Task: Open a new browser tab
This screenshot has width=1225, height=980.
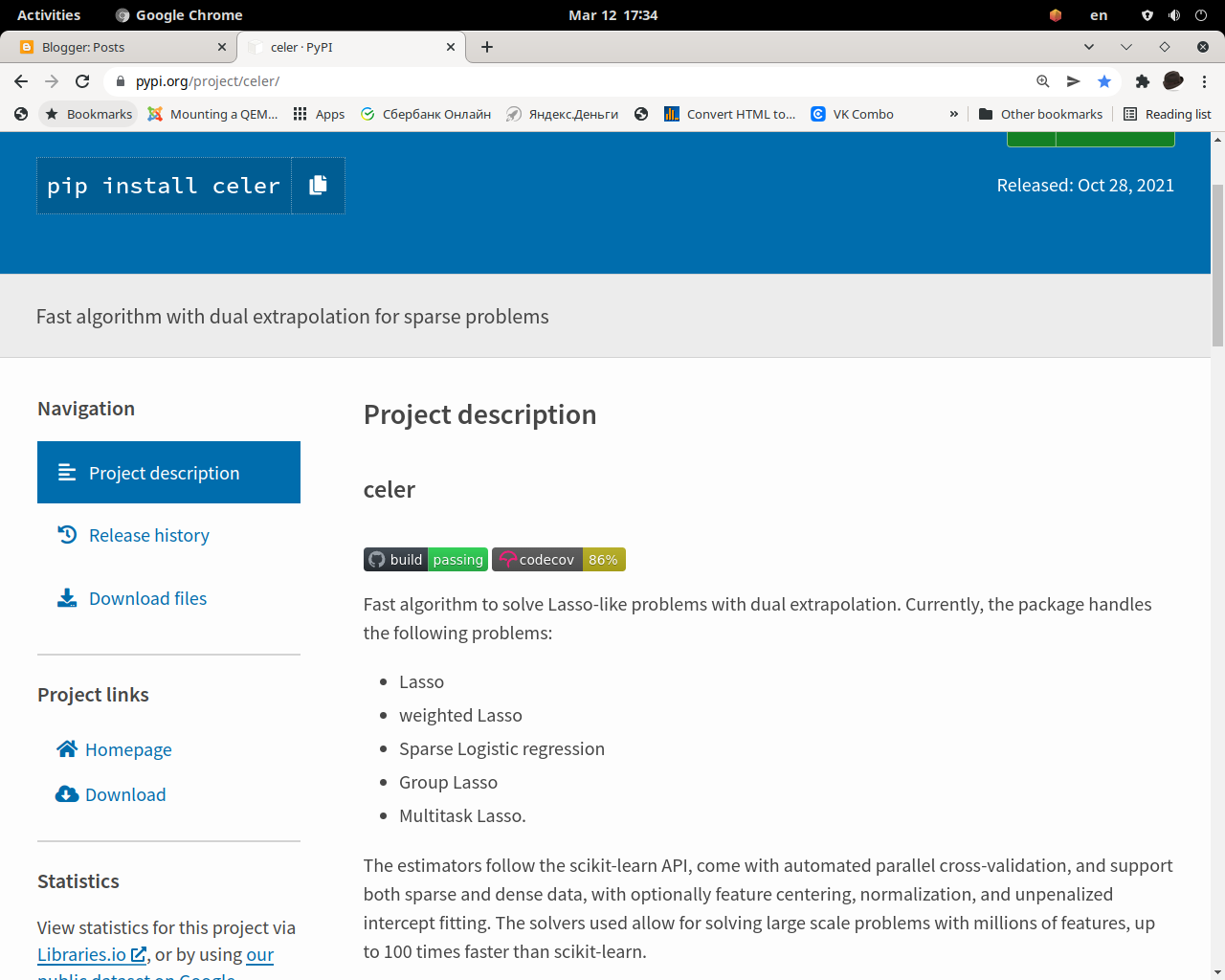Action: pos(487,47)
